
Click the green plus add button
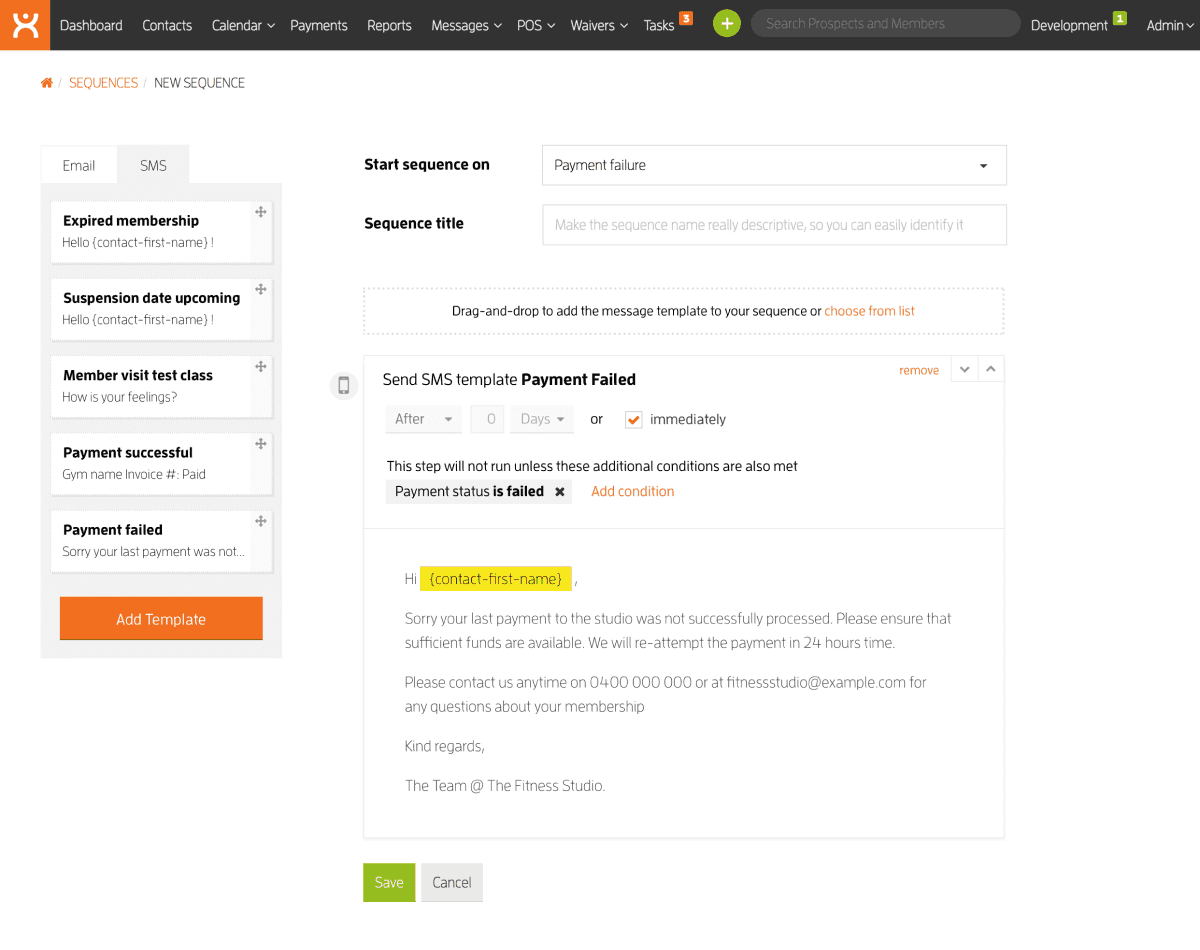[x=727, y=24]
